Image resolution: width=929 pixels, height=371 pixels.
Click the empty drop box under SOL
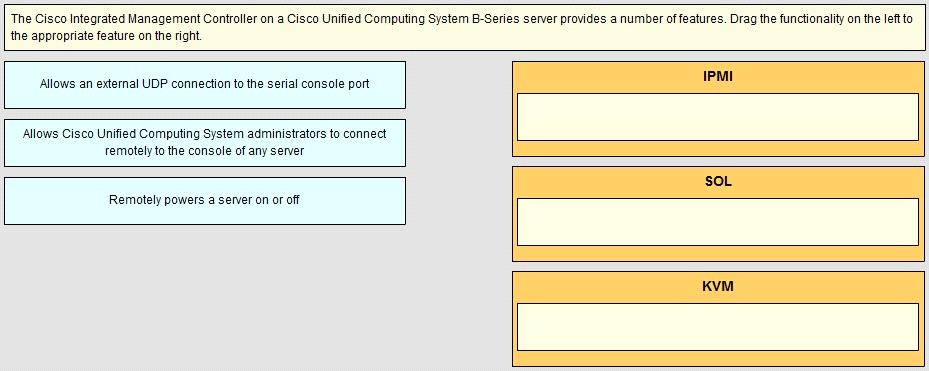(x=718, y=222)
